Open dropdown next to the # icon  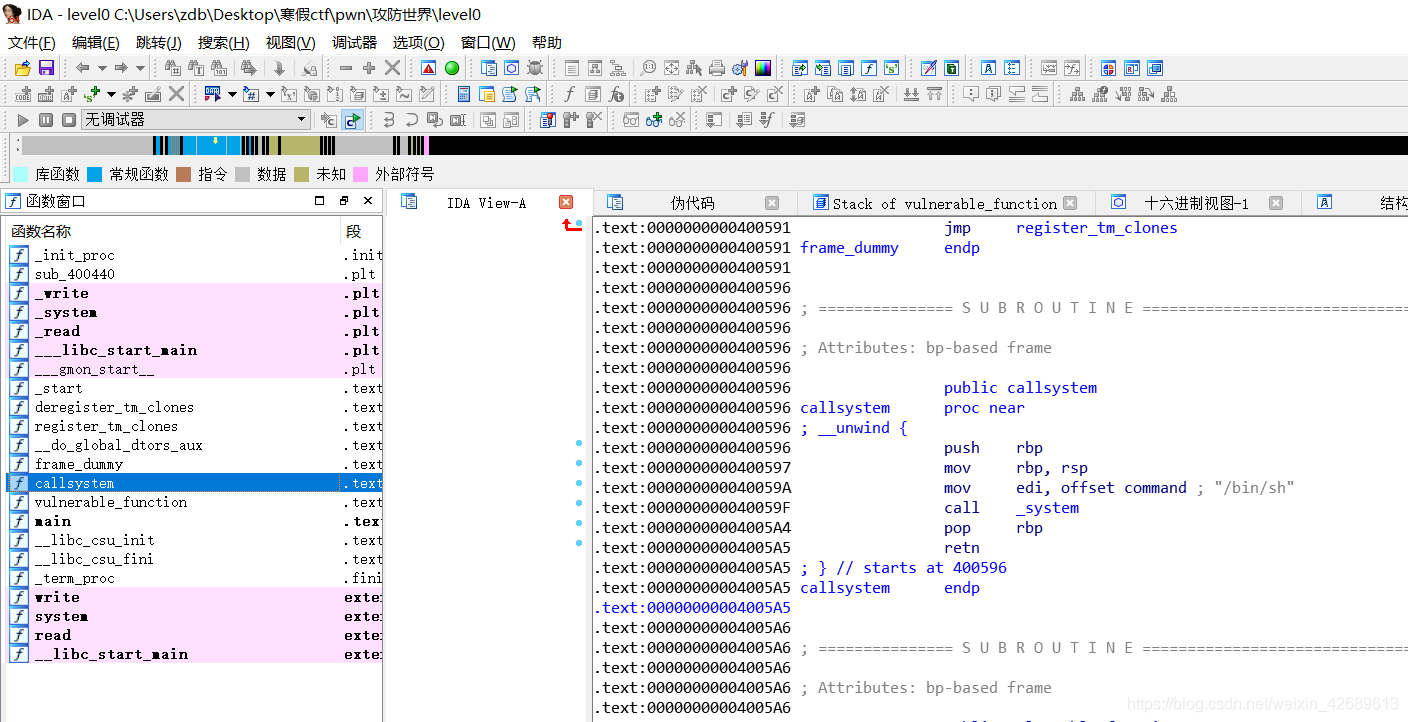point(270,94)
